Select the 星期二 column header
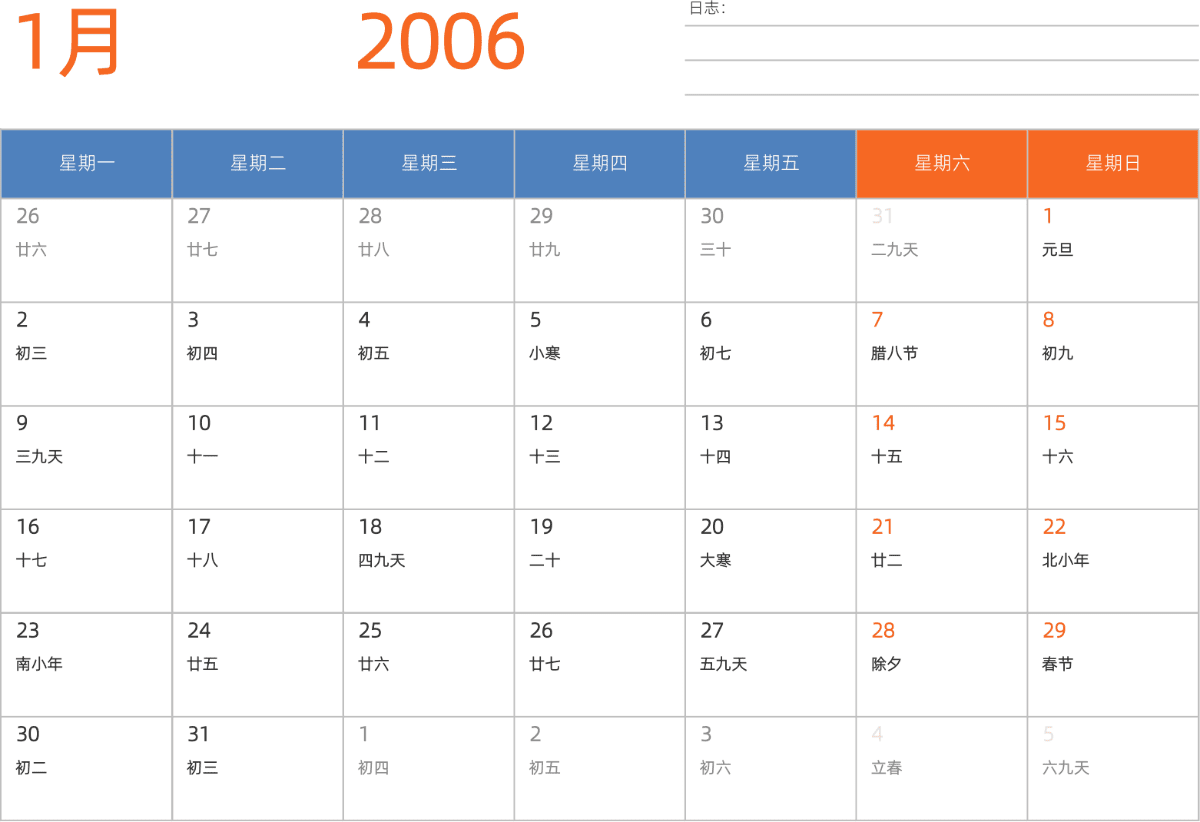 [258, 164]
